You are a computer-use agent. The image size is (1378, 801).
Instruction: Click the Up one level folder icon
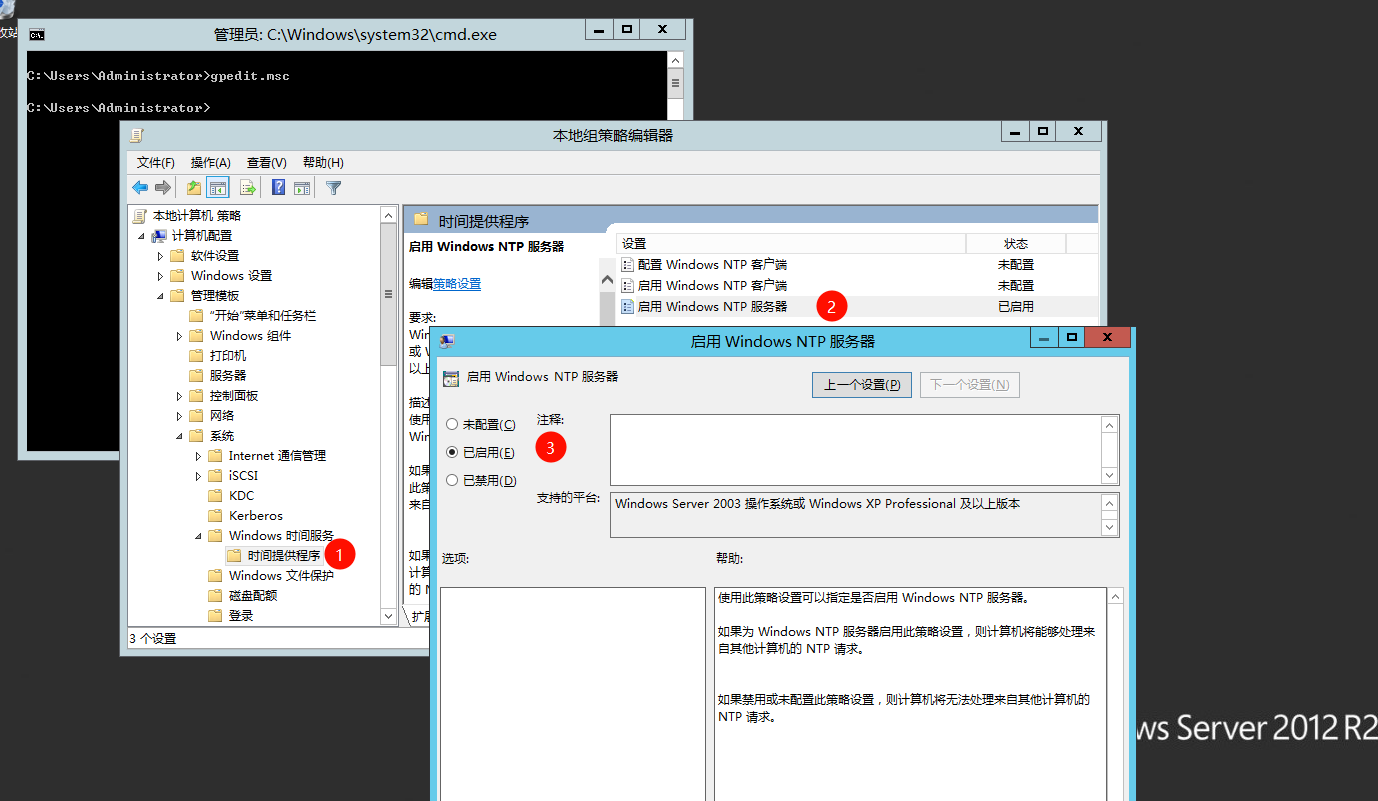[193, 188]
